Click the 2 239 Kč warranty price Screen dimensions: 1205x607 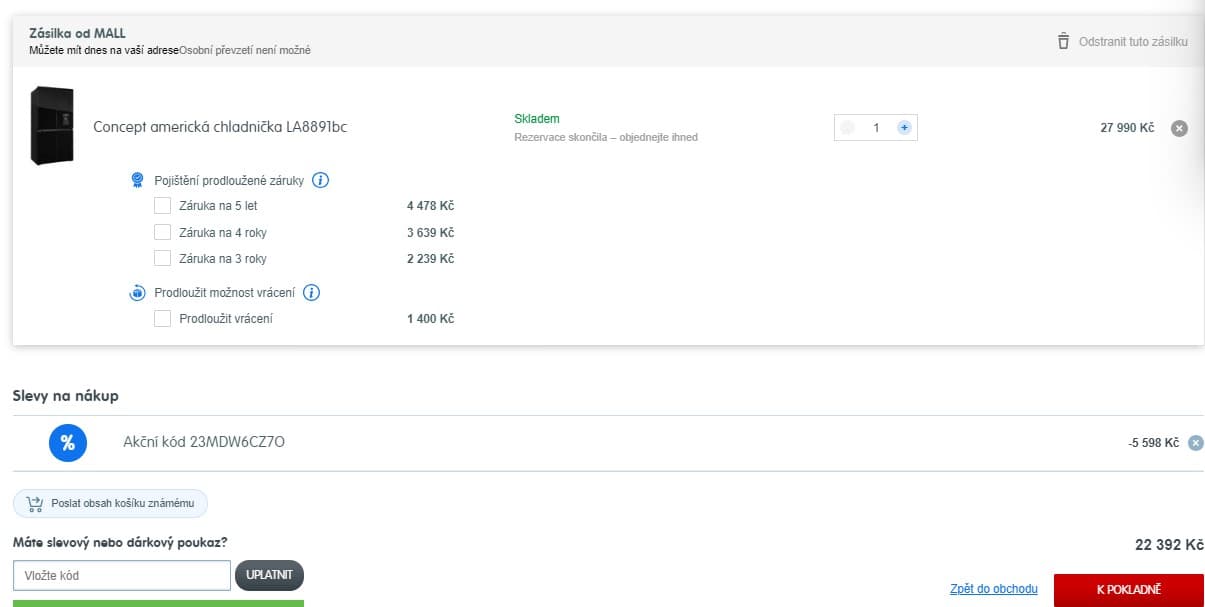click(x=430, y=259)
